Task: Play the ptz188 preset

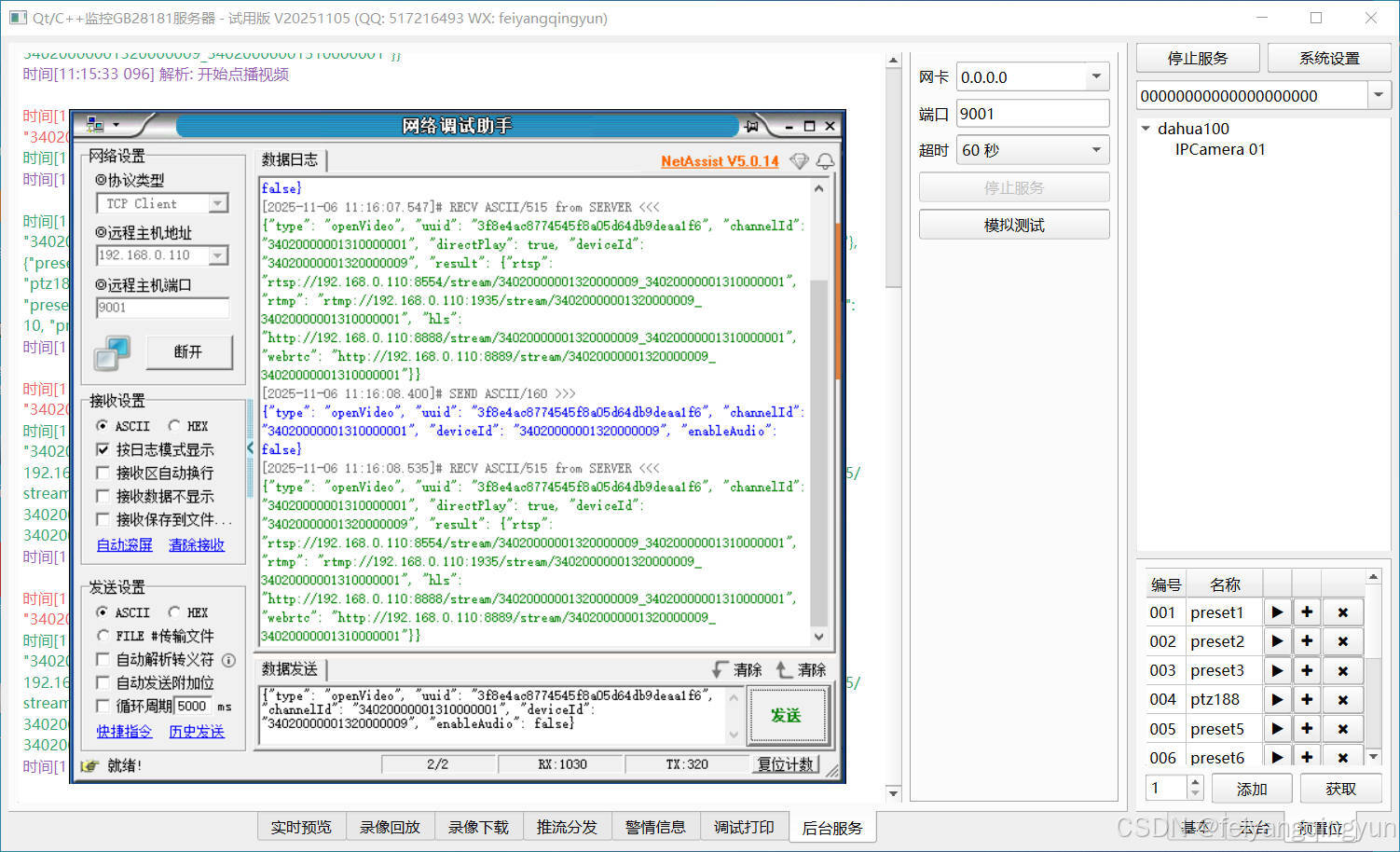Action: [1277, 699]
